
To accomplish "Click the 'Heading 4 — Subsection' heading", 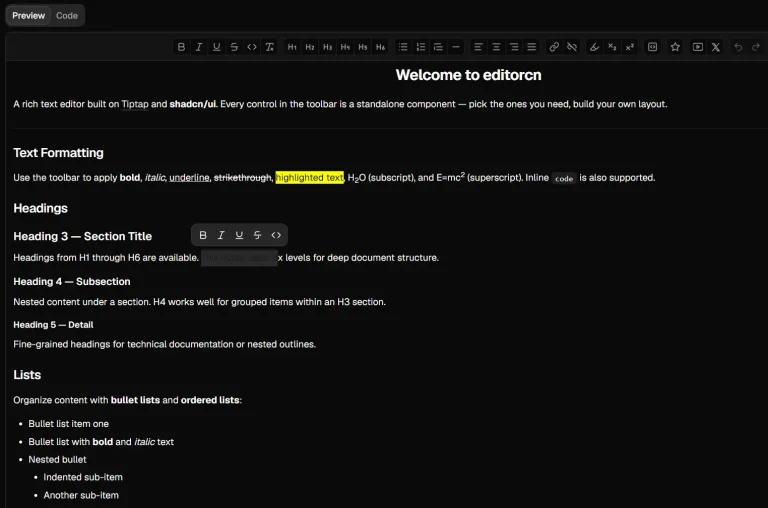I will [x=72, y=282].
